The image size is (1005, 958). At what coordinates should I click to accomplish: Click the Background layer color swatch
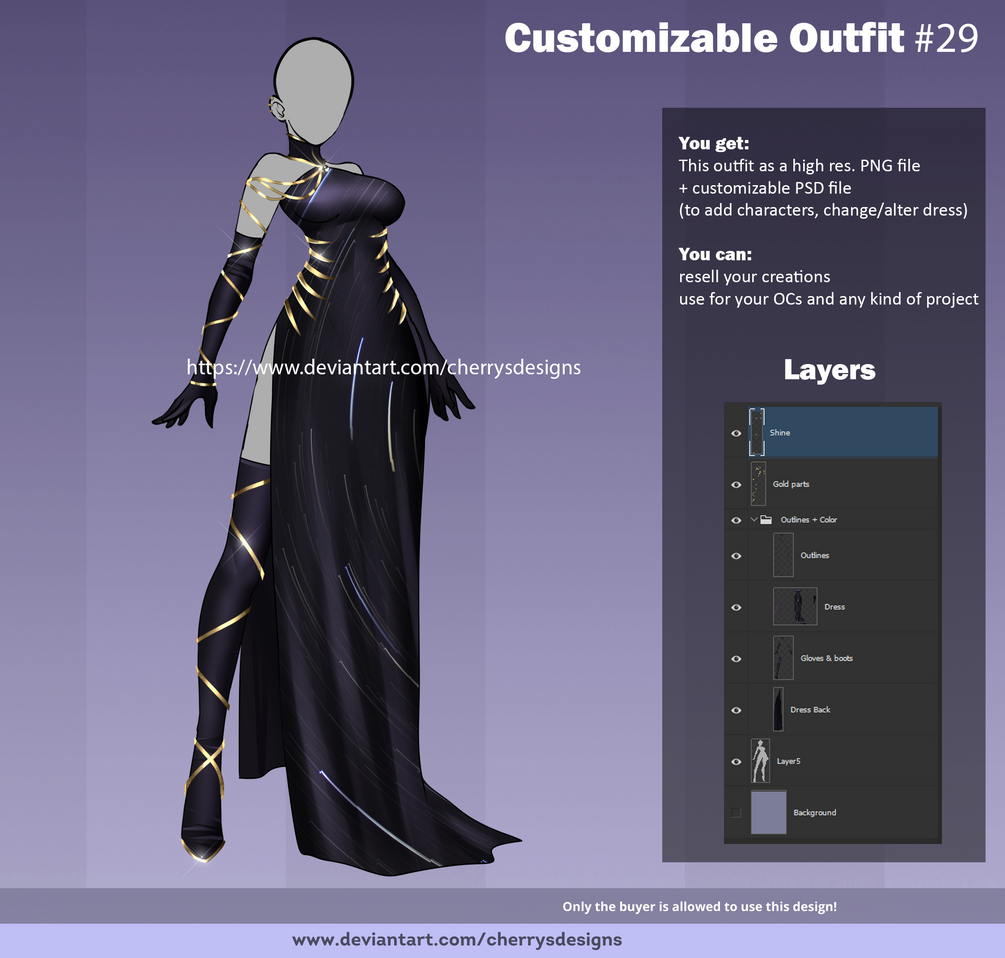[x=768, y=812]
